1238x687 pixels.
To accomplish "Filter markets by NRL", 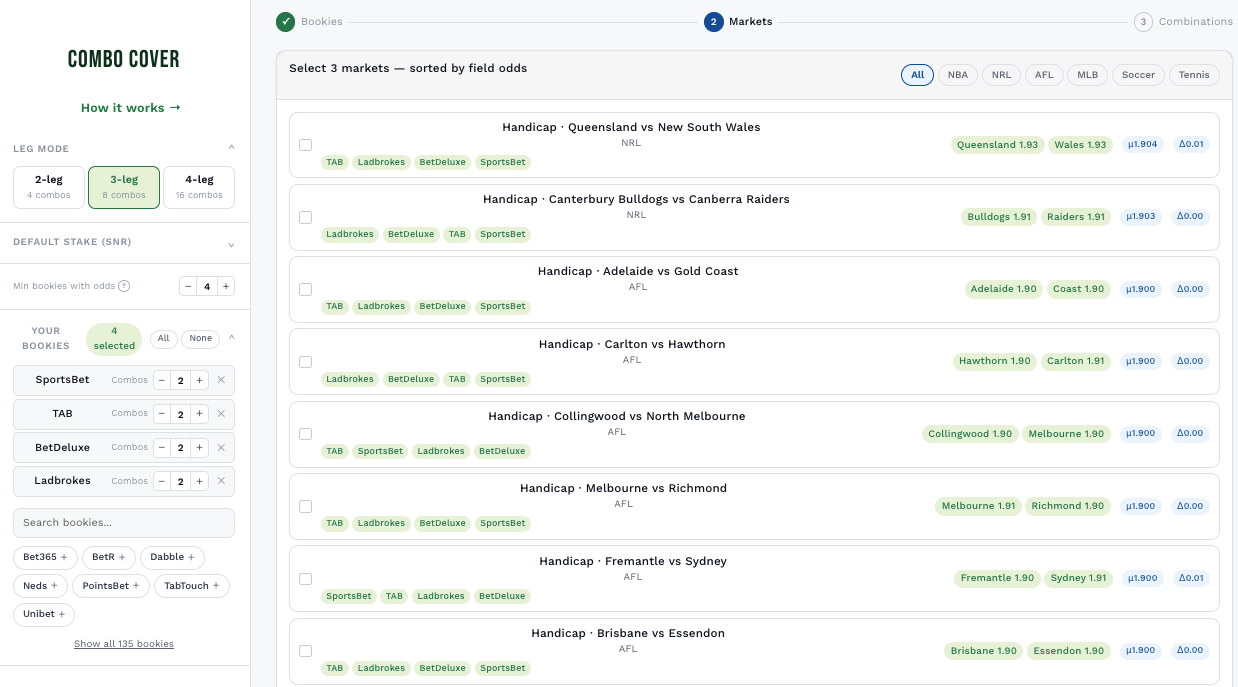I will point(1002,75).
